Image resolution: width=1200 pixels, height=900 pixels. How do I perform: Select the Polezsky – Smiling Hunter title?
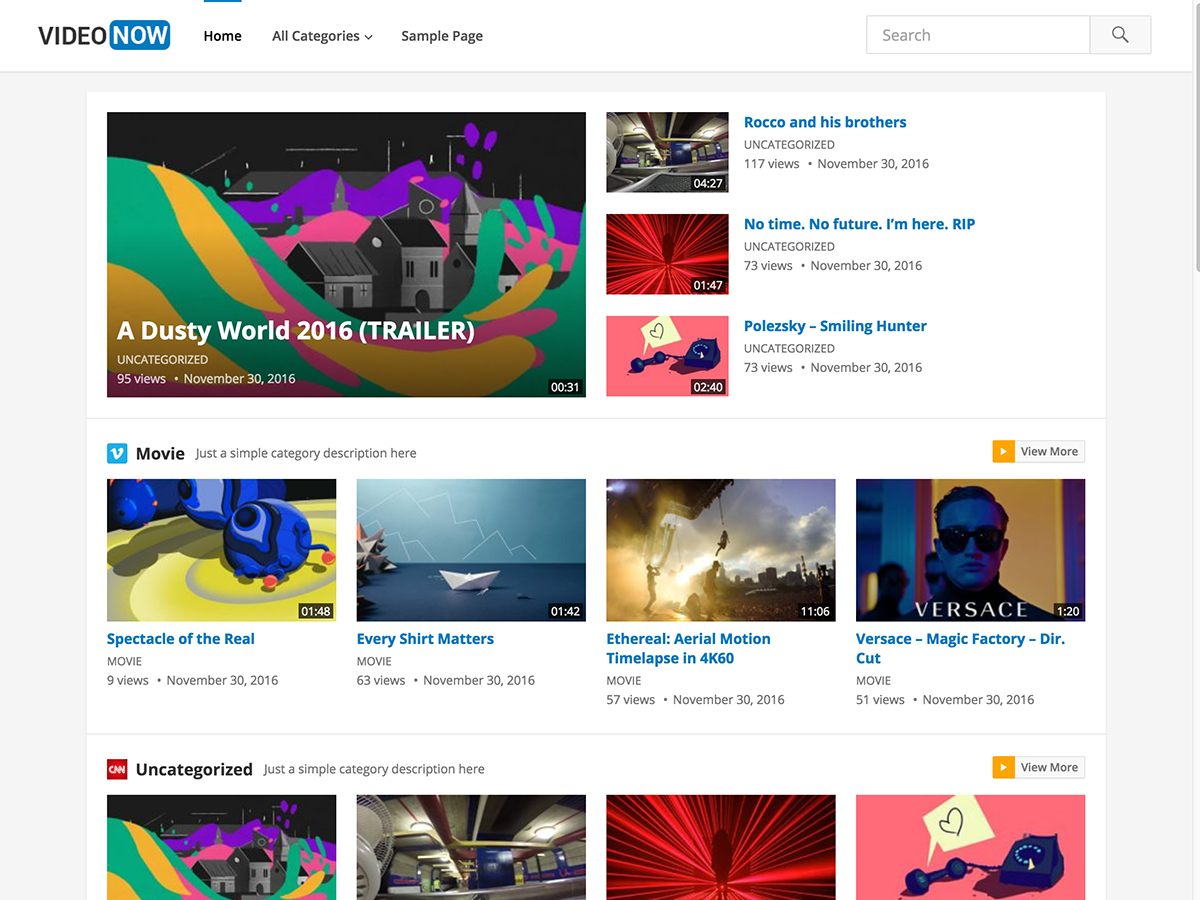click(835, 326)
